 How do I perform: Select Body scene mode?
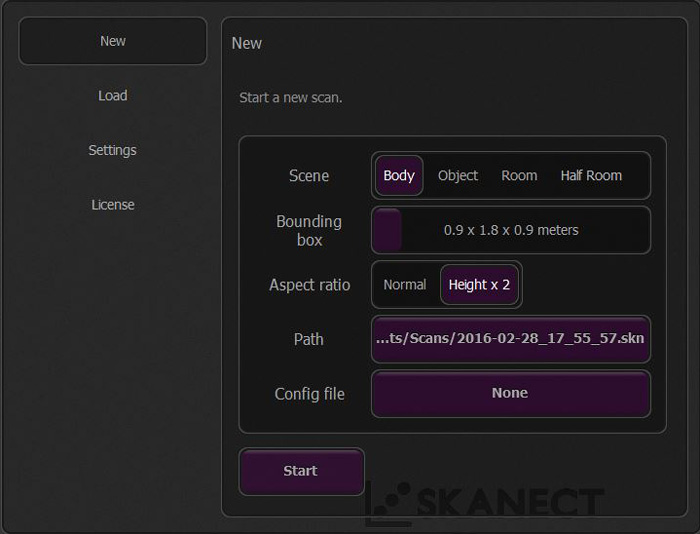click(x=399, y=175)
